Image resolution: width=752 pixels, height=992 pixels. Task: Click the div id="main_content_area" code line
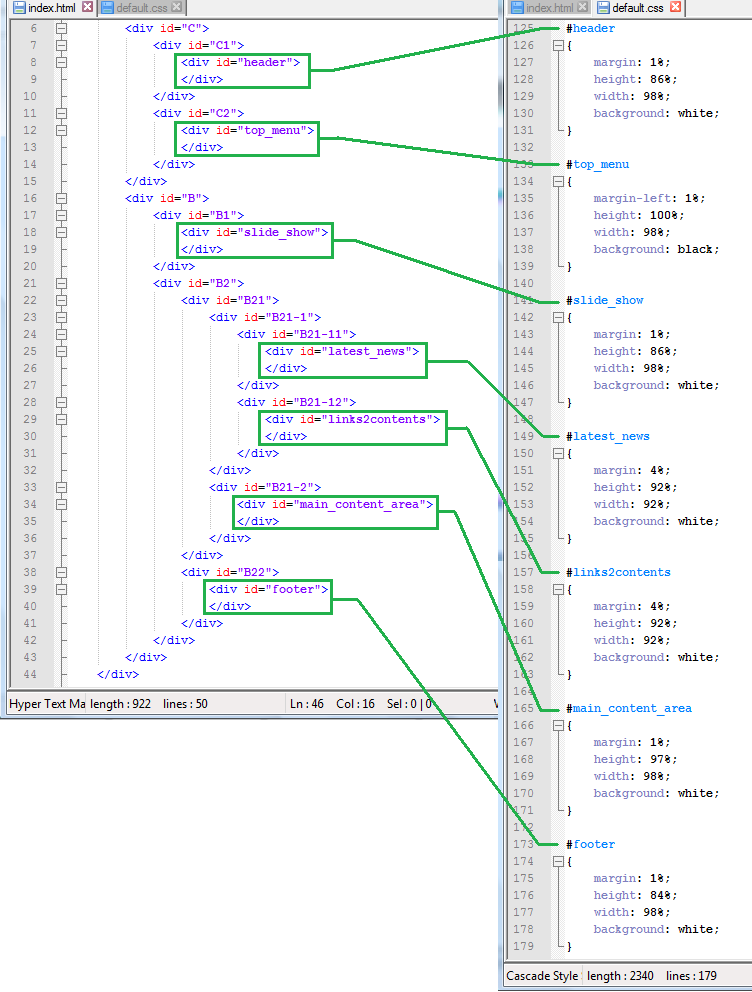point(335,504)
